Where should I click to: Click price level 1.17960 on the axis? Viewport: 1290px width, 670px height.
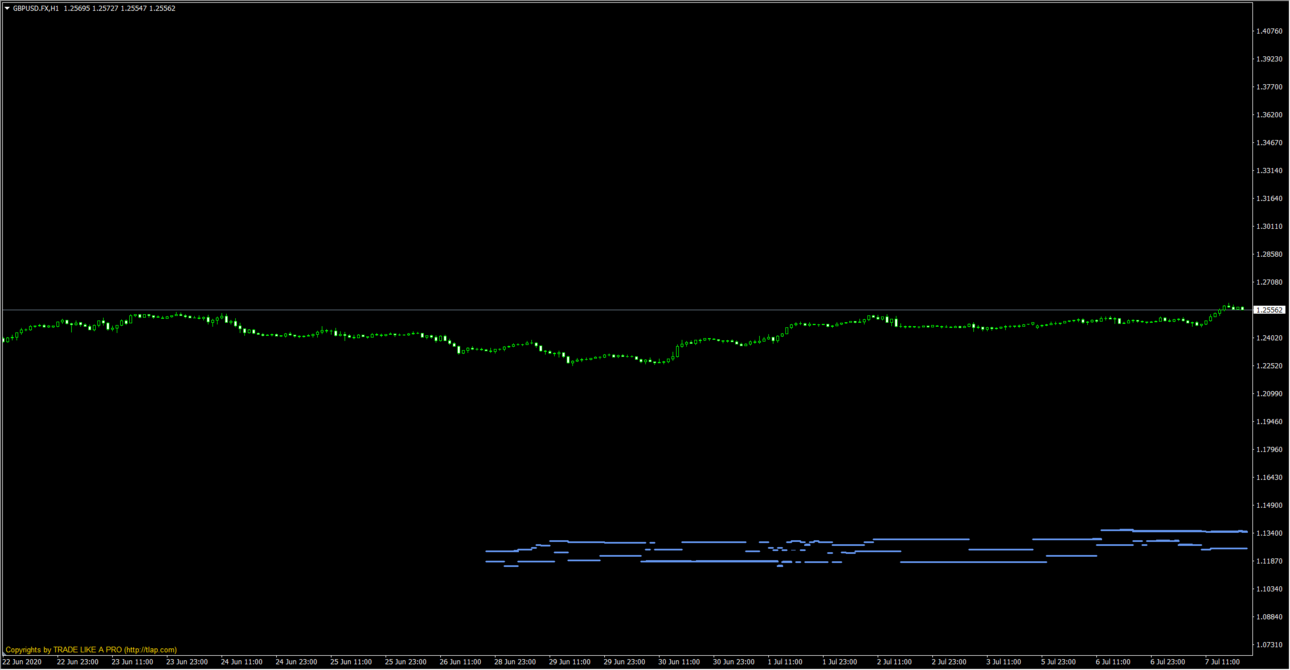tap(1270, 450)
